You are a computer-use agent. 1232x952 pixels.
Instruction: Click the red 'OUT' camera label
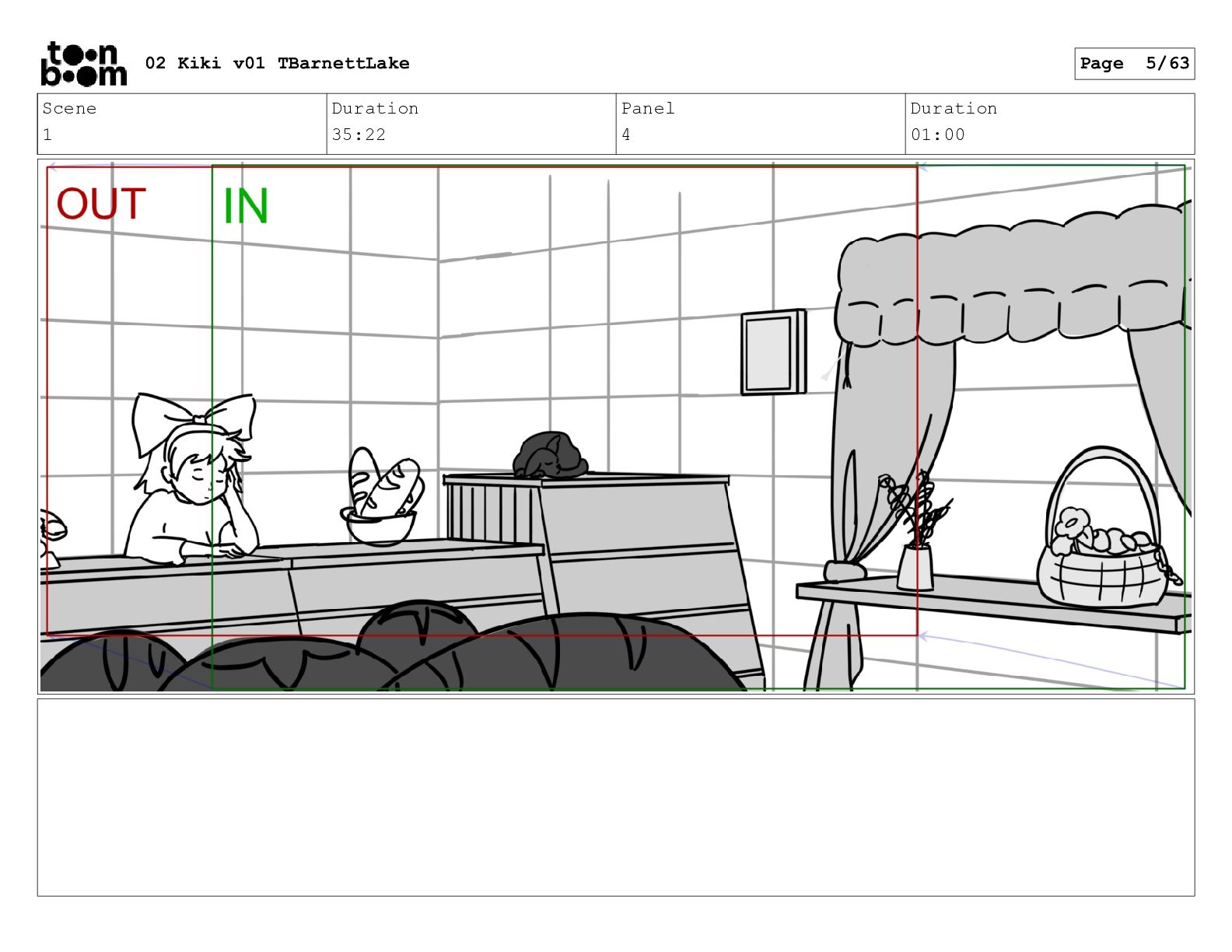[x=101, y=204]
